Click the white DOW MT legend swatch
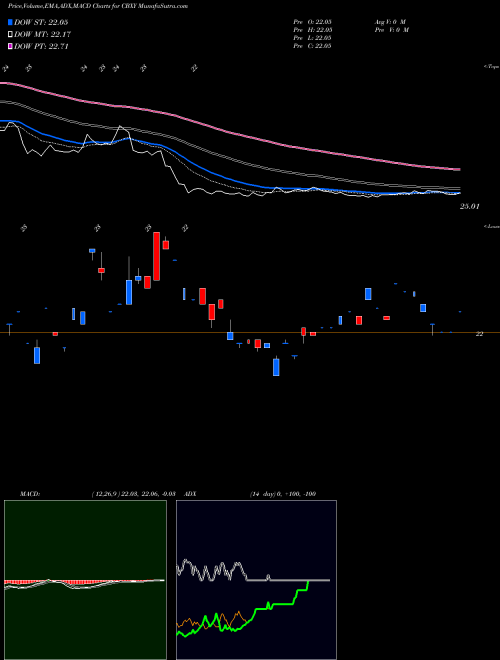 click(10, 35)
